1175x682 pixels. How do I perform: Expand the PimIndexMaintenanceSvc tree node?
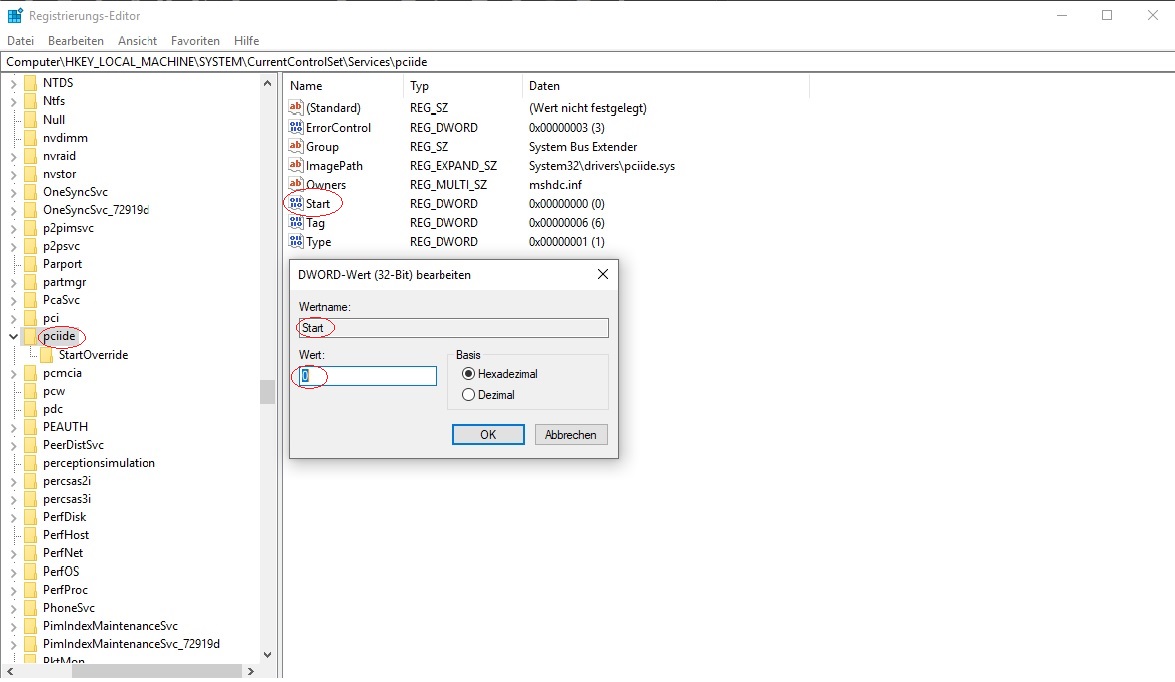tap(13, 626)
